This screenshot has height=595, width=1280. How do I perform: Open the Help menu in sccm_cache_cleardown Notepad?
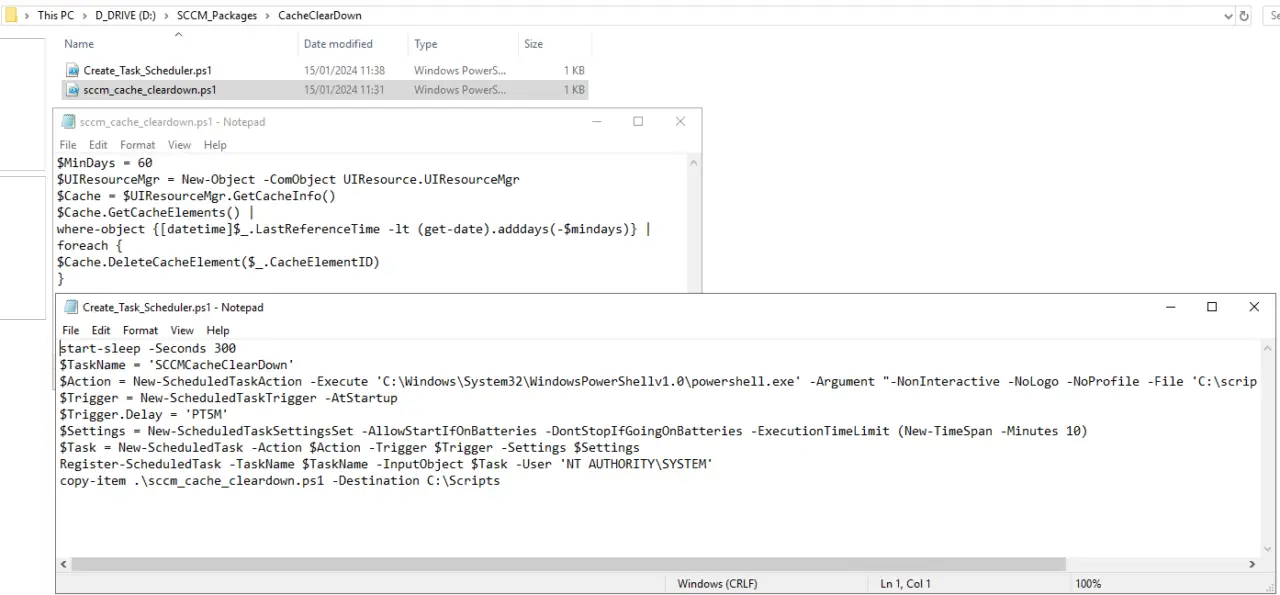pyautogui.click(x=215, y=144)
